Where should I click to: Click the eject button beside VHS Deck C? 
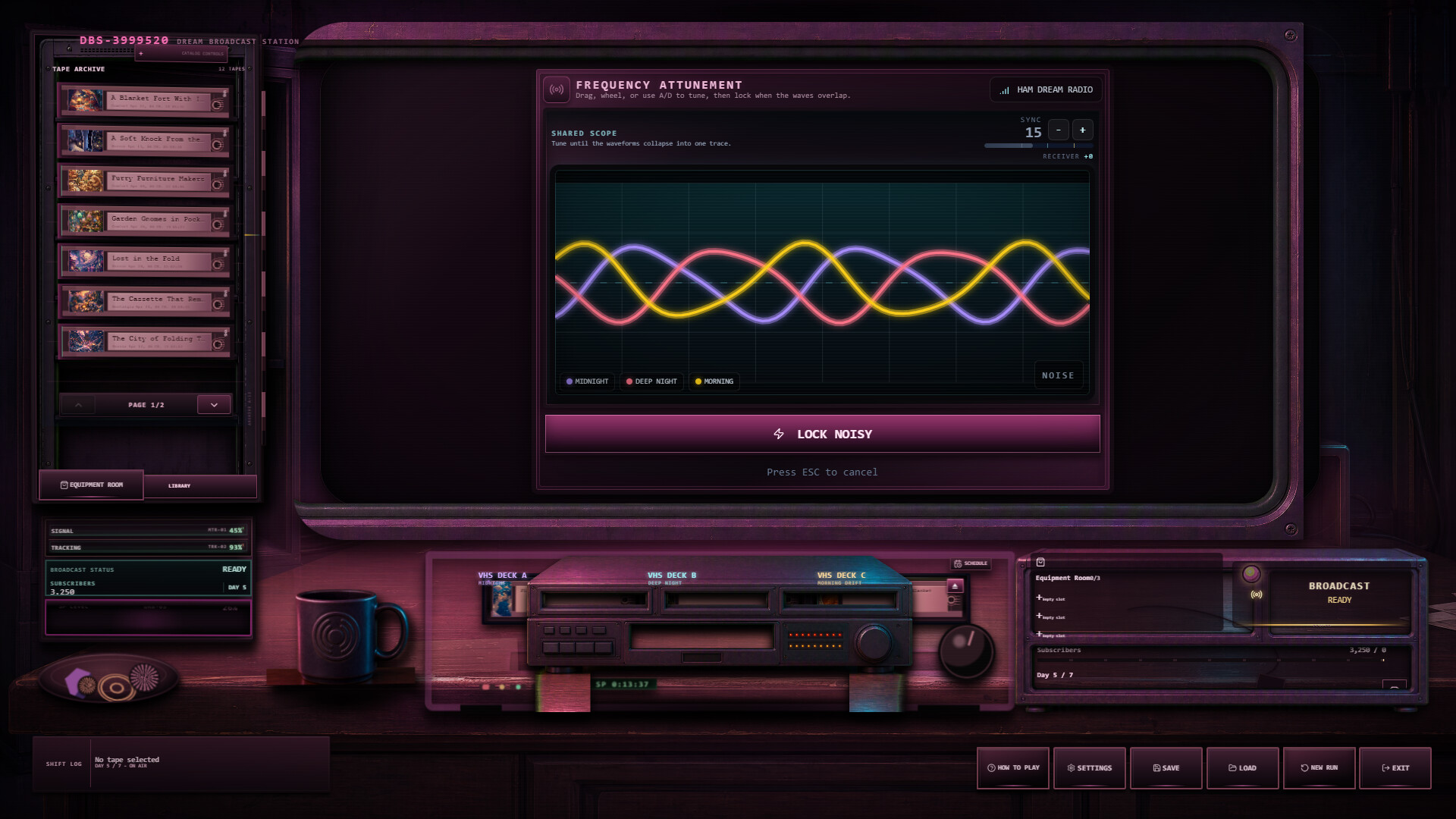[955, 586]
